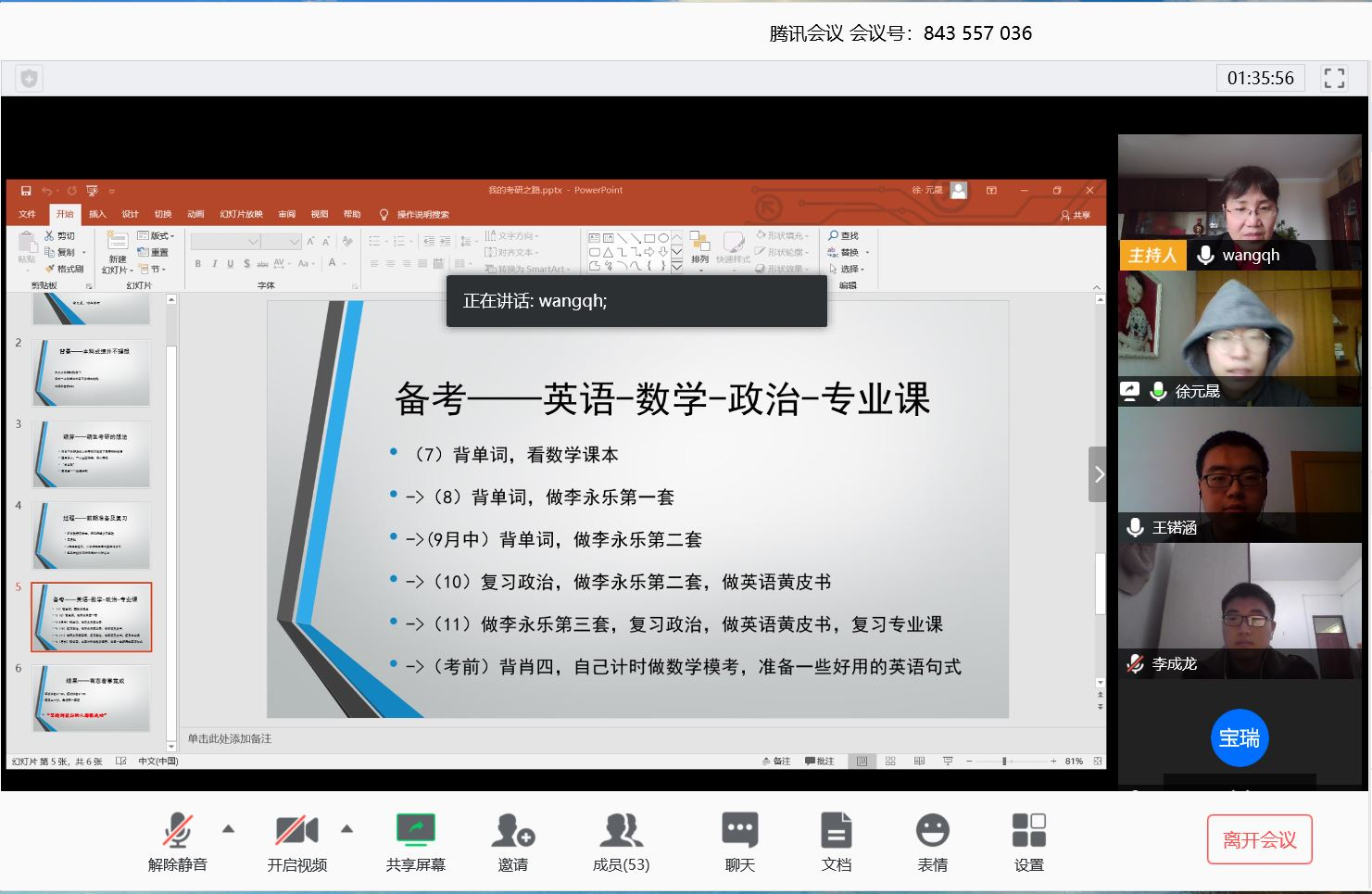Click 排列 arrange button
Image resolution: width=1372 pixels, height=894 pixels.
tap(700, 250)
